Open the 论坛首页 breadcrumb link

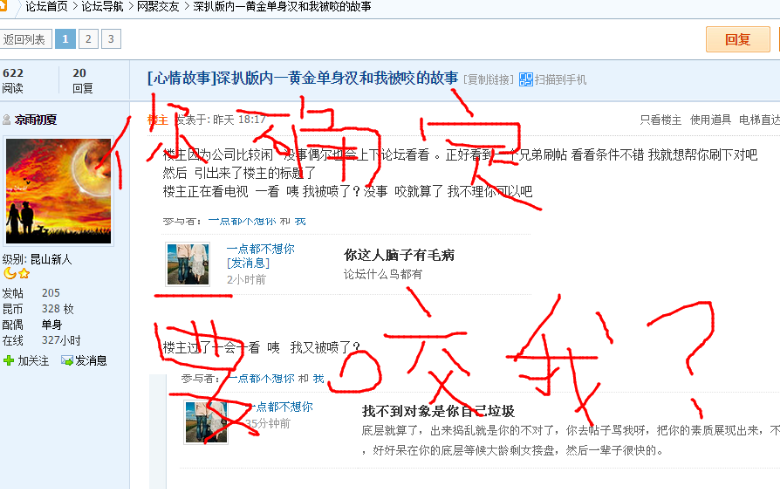[x=46, y=6]
